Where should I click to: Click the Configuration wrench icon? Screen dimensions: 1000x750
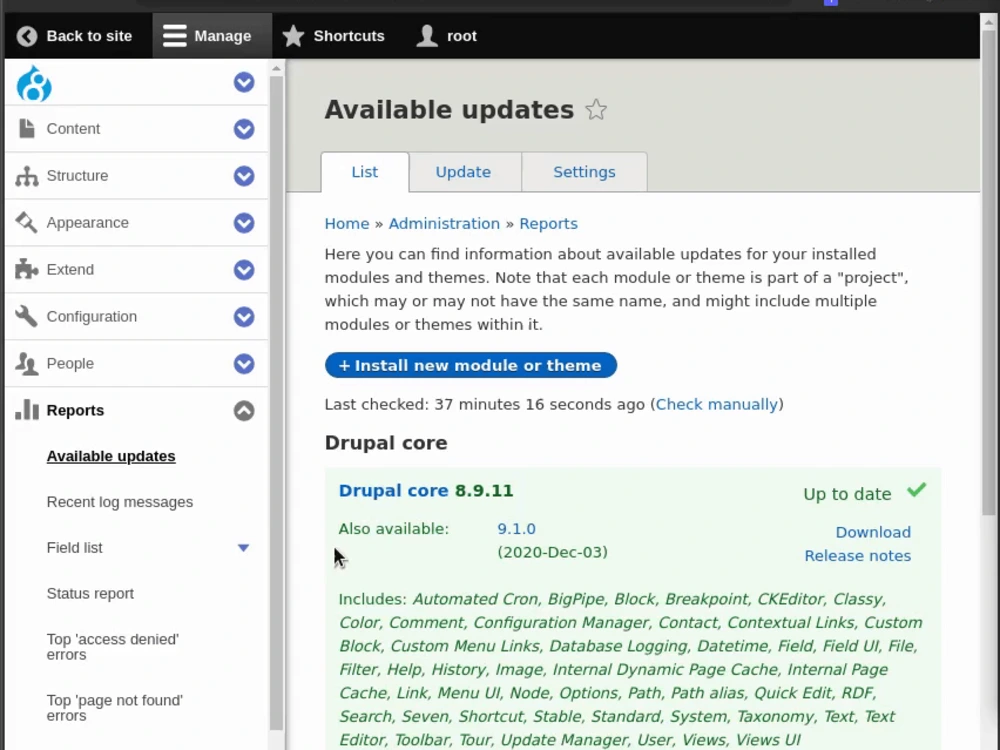(x=27, y=316)
